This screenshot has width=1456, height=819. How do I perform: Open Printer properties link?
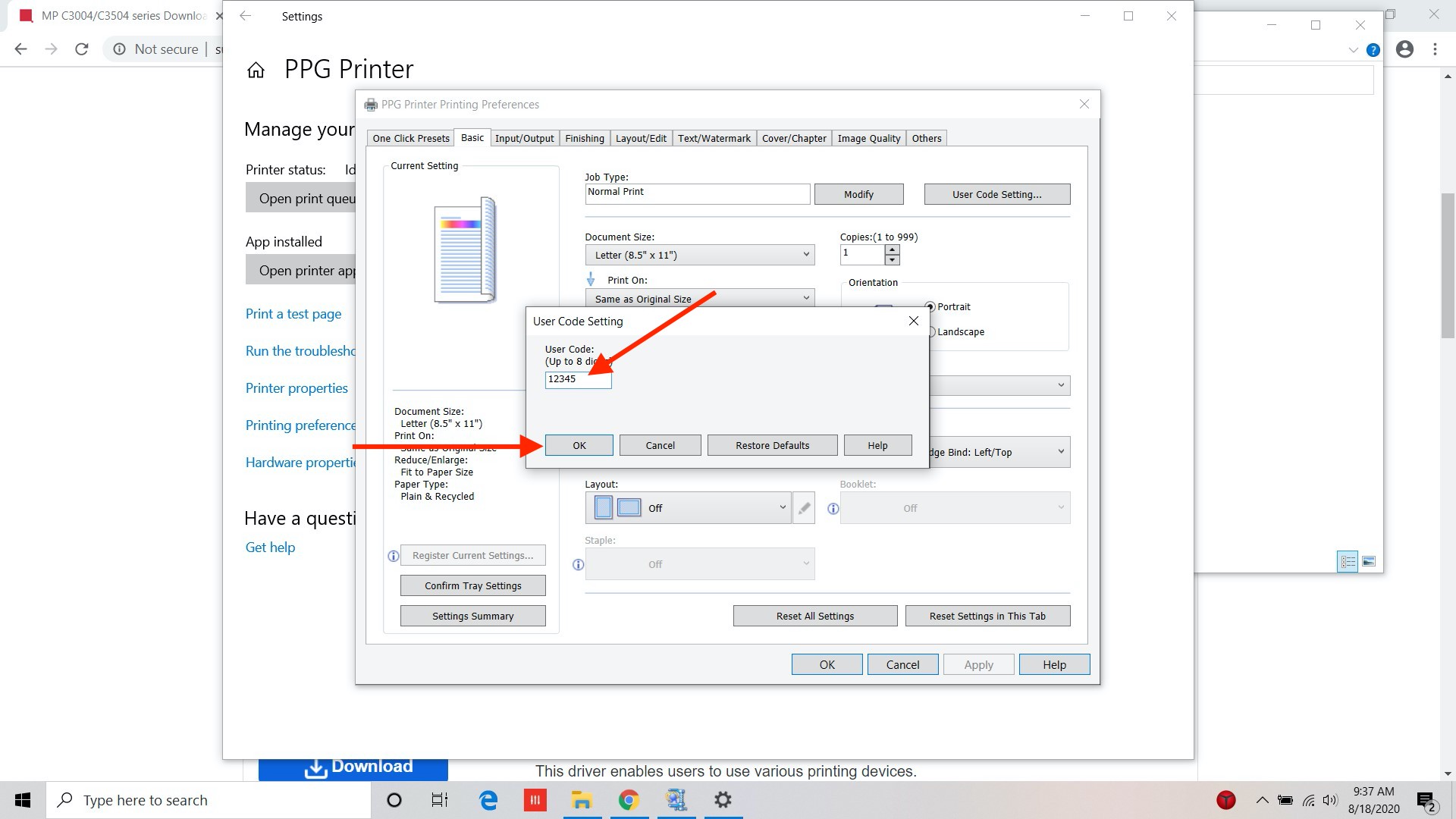[x=297, y=388]
